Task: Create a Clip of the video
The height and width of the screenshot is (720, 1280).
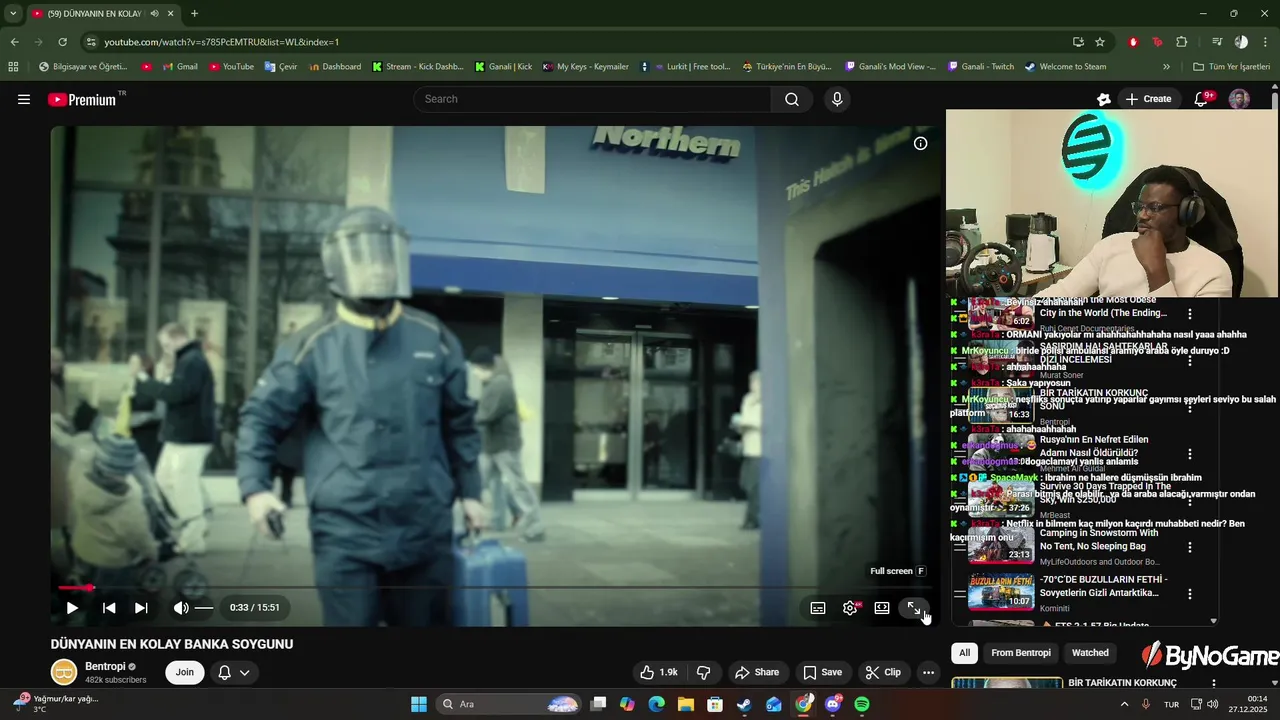Action: click(883, 672)
